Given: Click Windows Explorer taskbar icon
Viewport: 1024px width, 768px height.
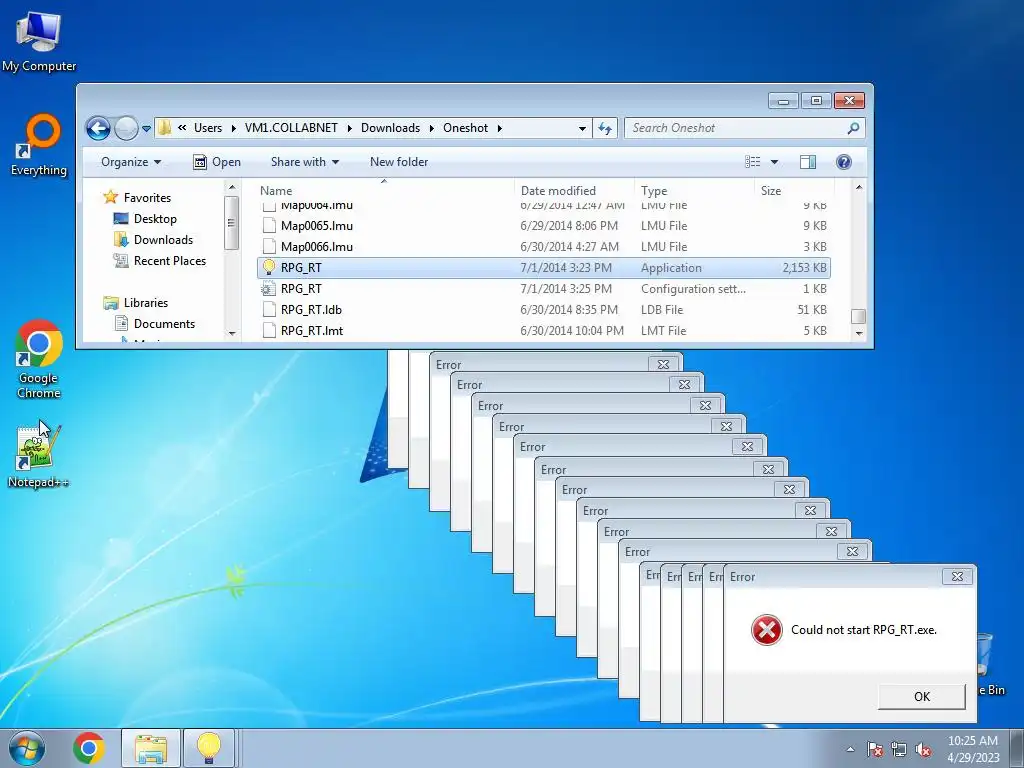Looking at the screenshot, I should pyautogui.click(x=151, y=748).
